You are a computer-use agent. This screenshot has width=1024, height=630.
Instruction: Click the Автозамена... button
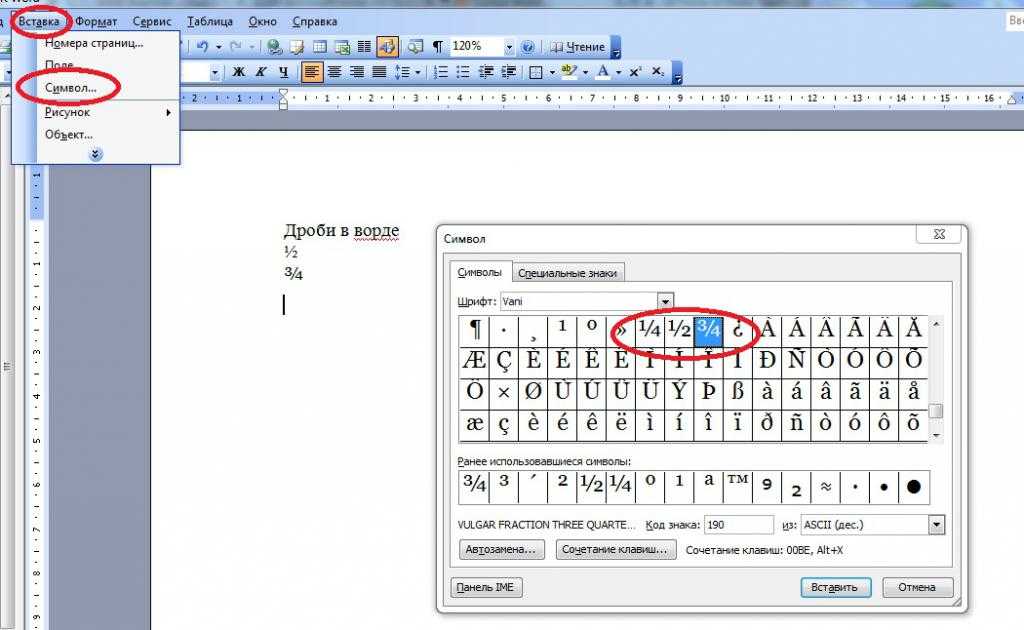(501, 550)
